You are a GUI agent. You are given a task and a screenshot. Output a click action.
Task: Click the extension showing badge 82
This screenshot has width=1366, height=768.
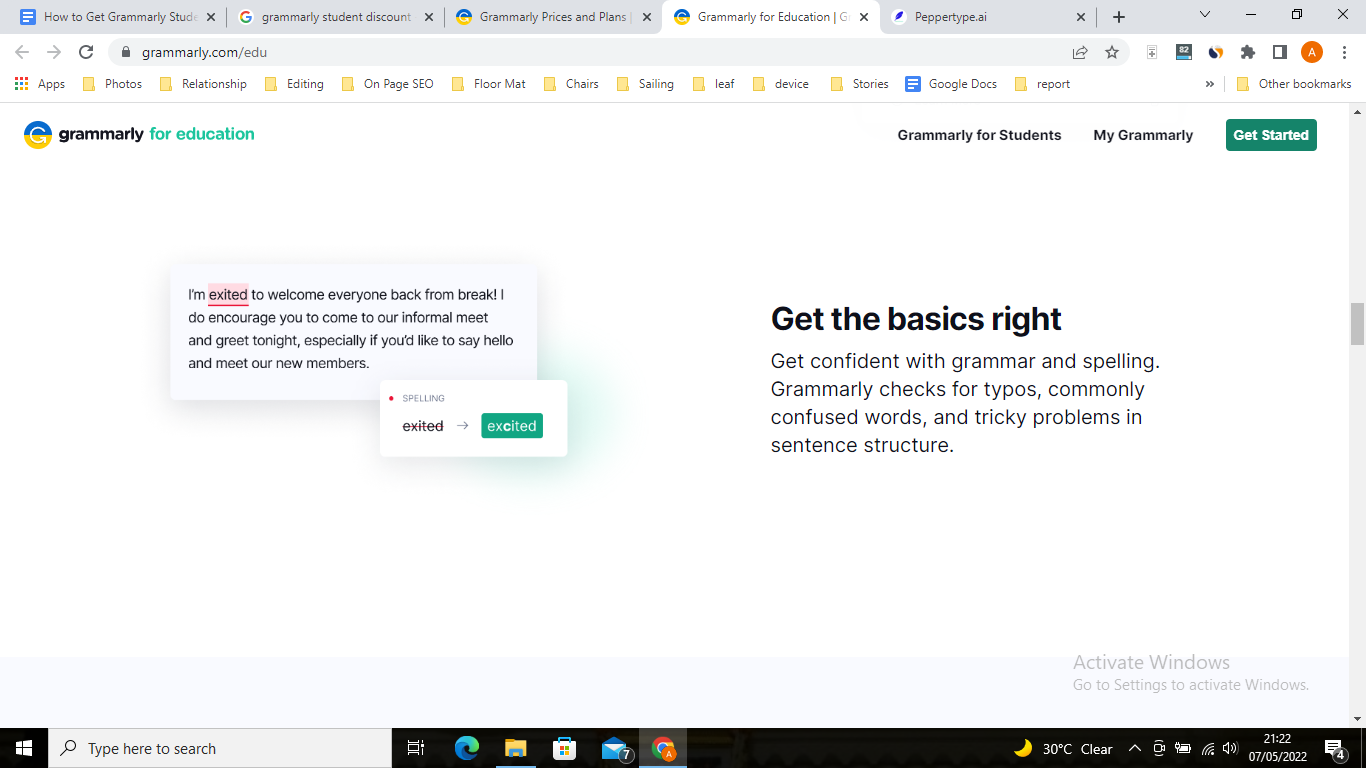tap(1184, 52)
